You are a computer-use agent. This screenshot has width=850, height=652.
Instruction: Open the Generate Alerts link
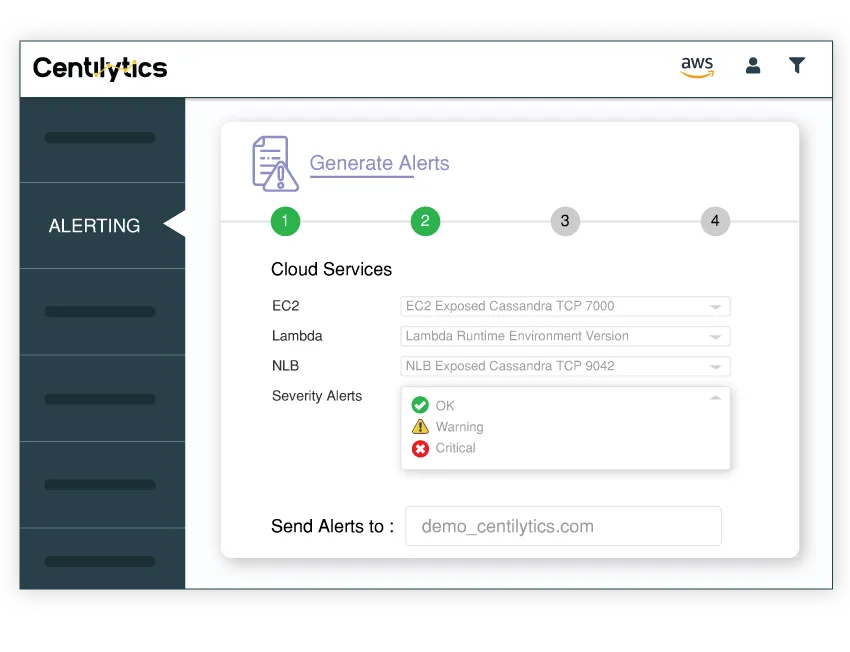point(379,163)
